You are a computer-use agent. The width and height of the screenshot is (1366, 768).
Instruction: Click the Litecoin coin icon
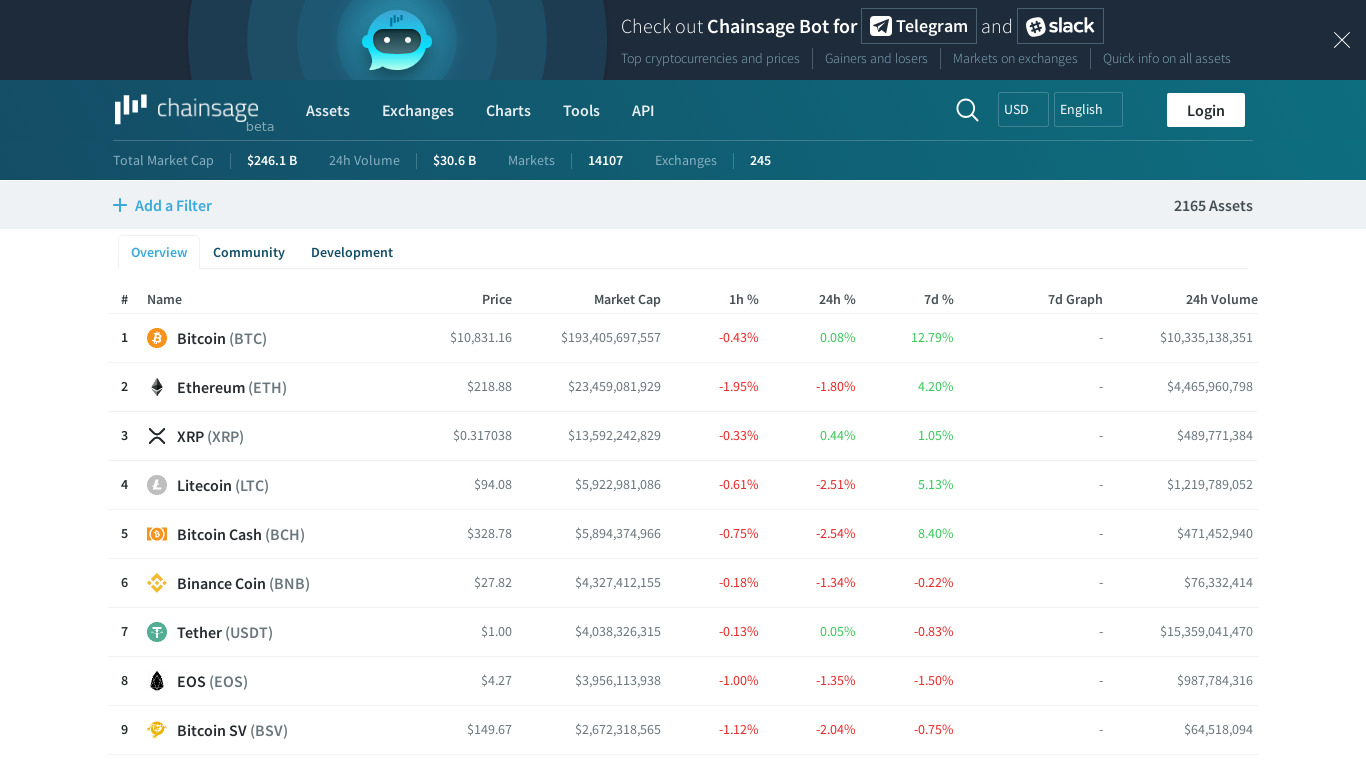point(157,485)
